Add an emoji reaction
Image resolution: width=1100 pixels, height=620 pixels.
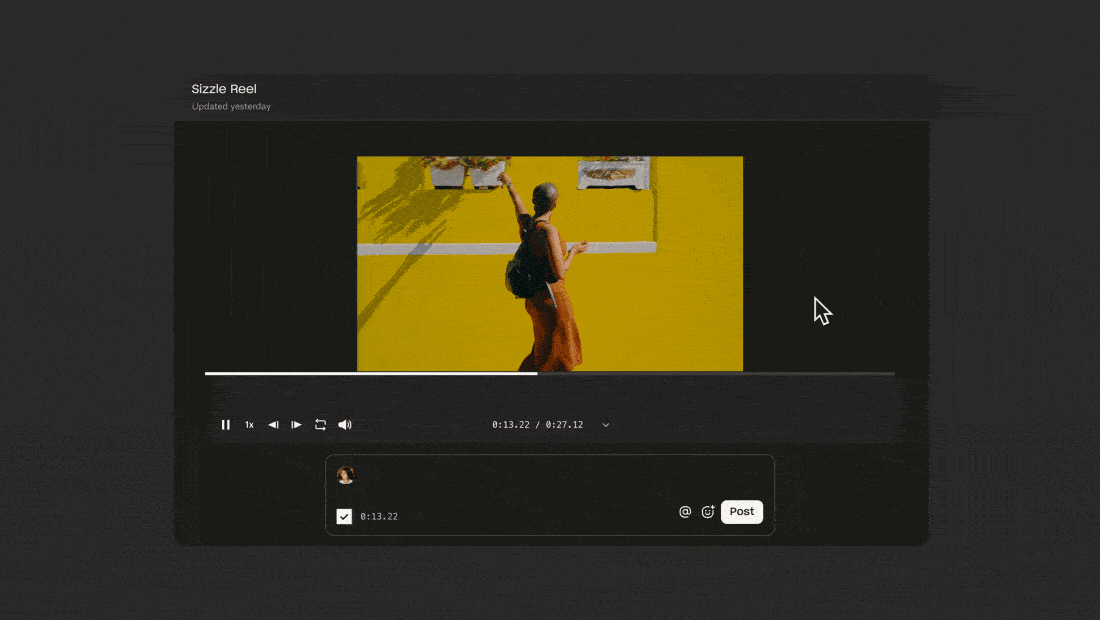point(708,512)
